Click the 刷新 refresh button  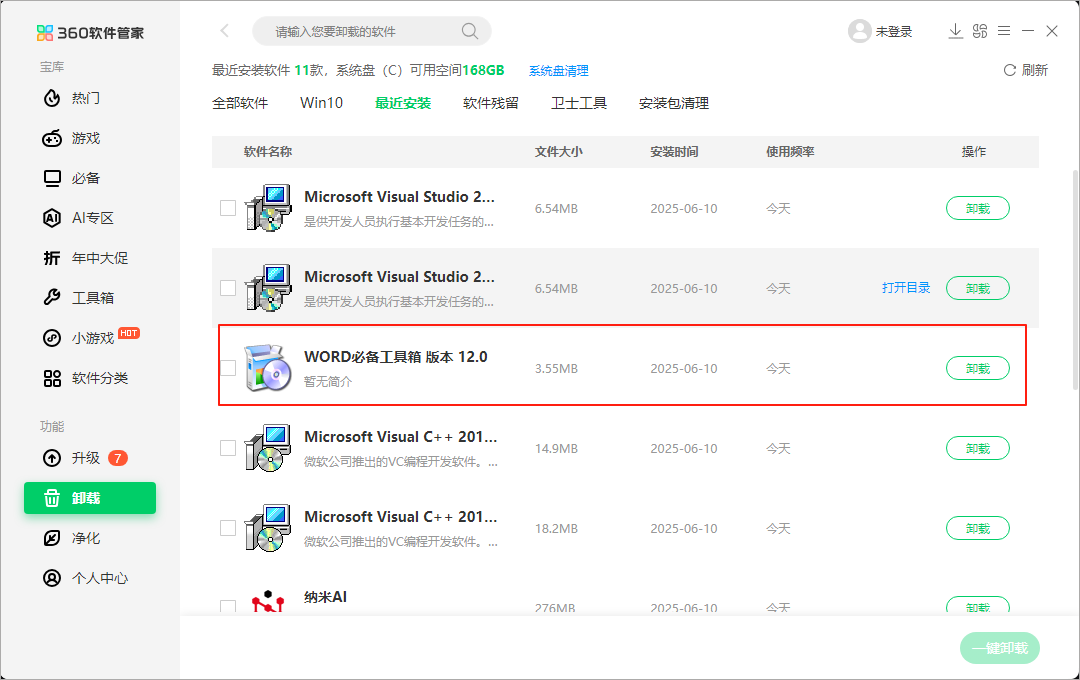[x=1026, y=70]
